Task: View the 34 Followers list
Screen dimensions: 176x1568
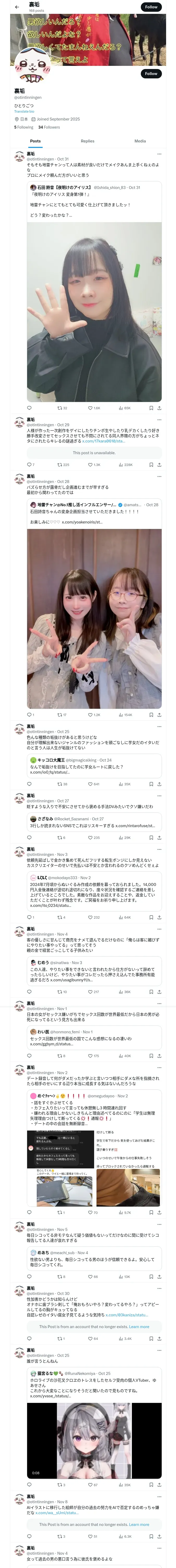Action: point(49,127)
